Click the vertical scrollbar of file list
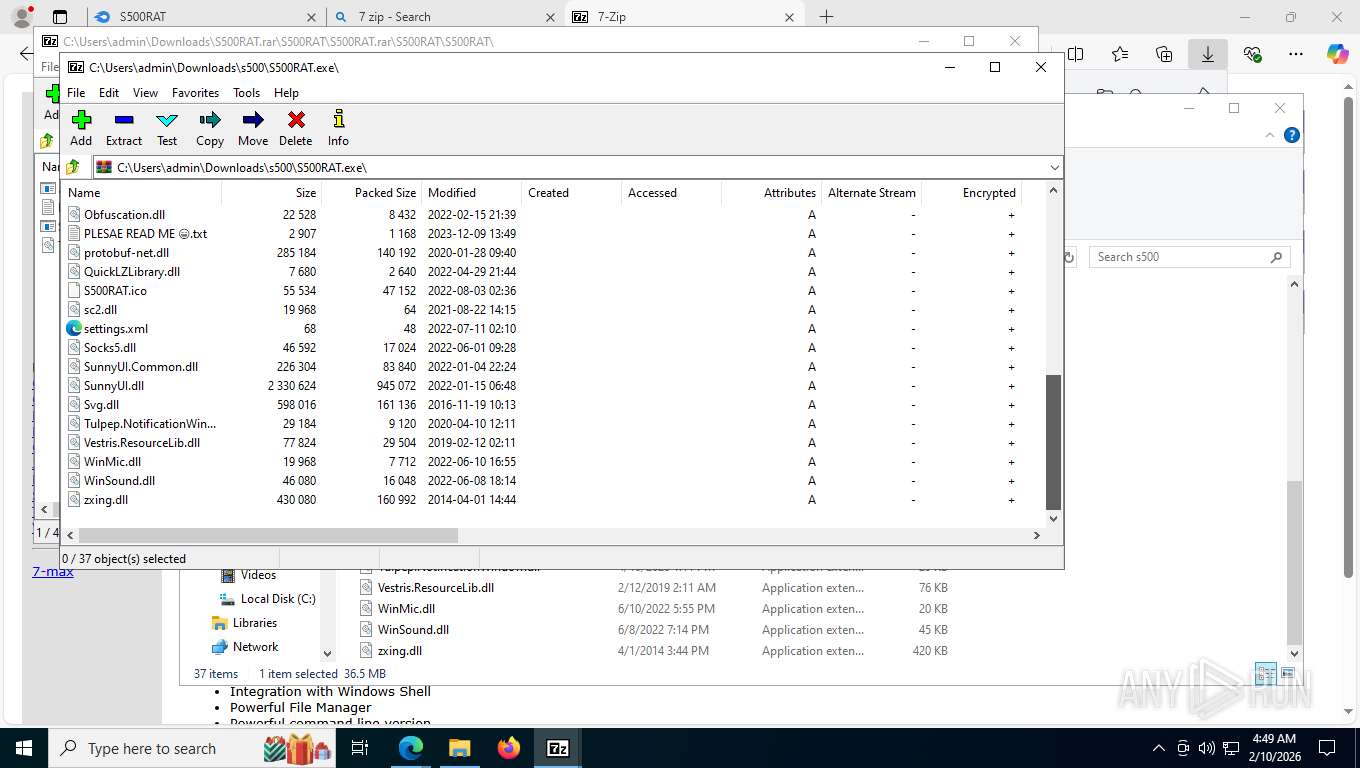This screenshot has height=768, width=1360. [x=1053, y=442]
